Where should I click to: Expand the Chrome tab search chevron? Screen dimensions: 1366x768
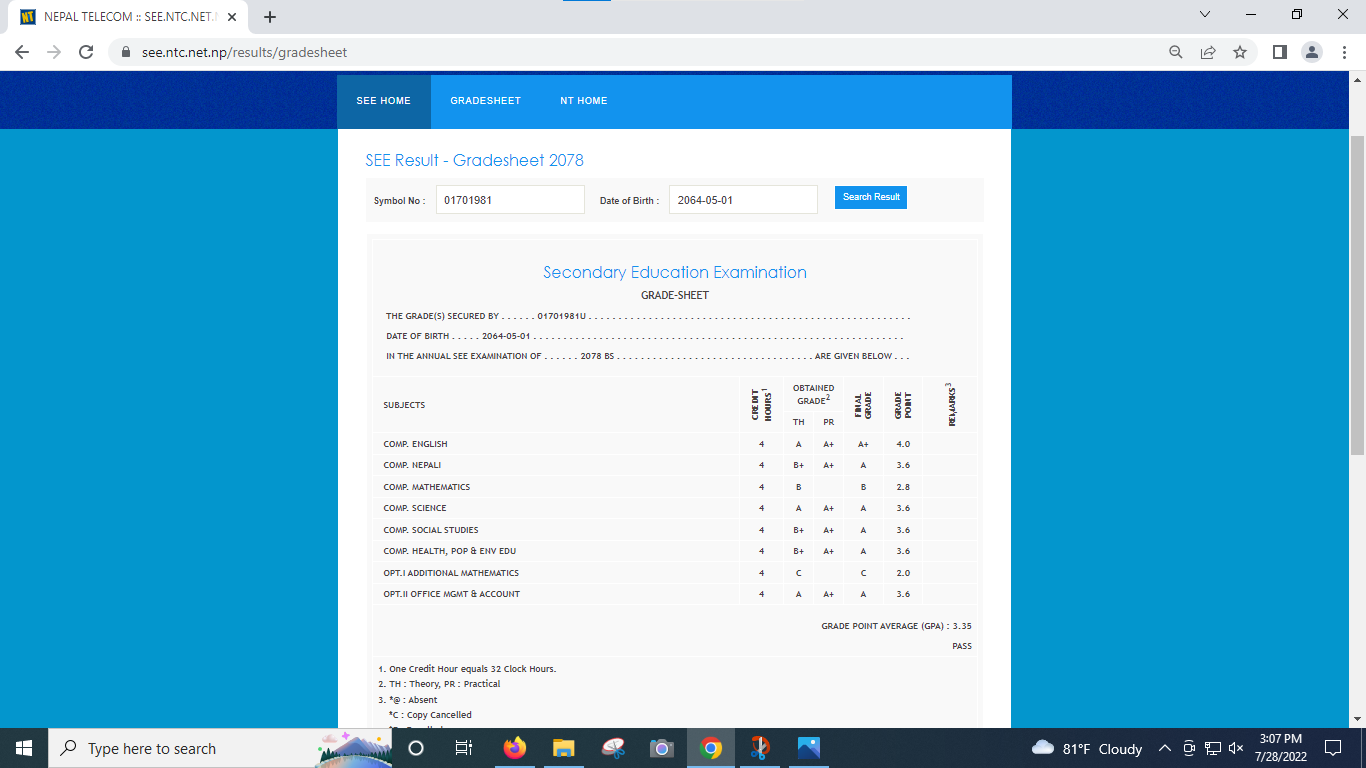[1204, 15]
